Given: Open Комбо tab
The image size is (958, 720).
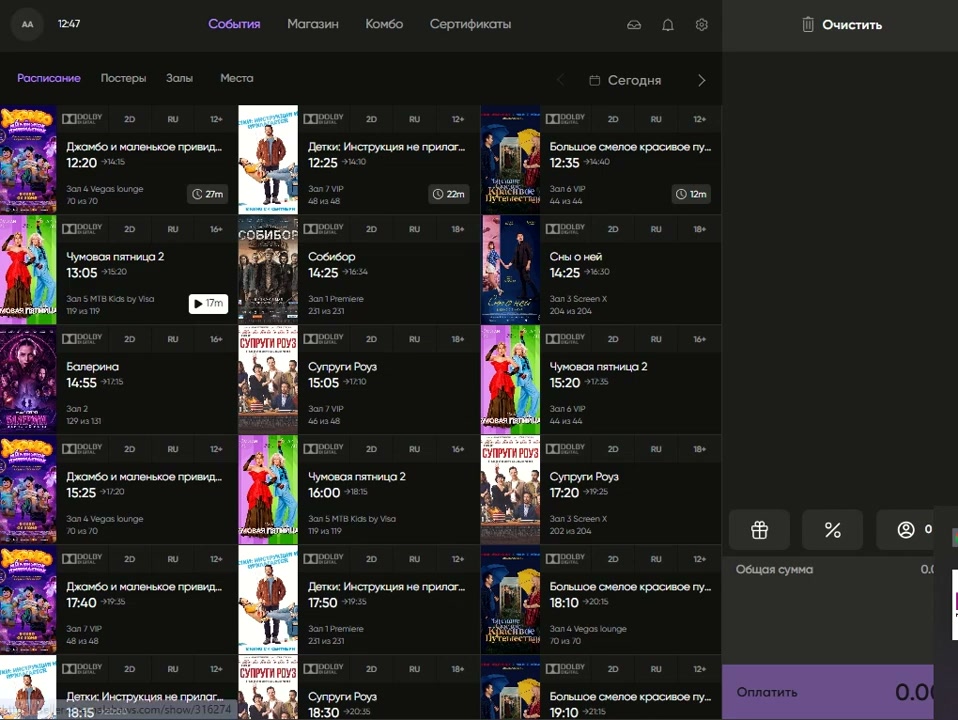Looking at the screenshot, I should (384, 24).
